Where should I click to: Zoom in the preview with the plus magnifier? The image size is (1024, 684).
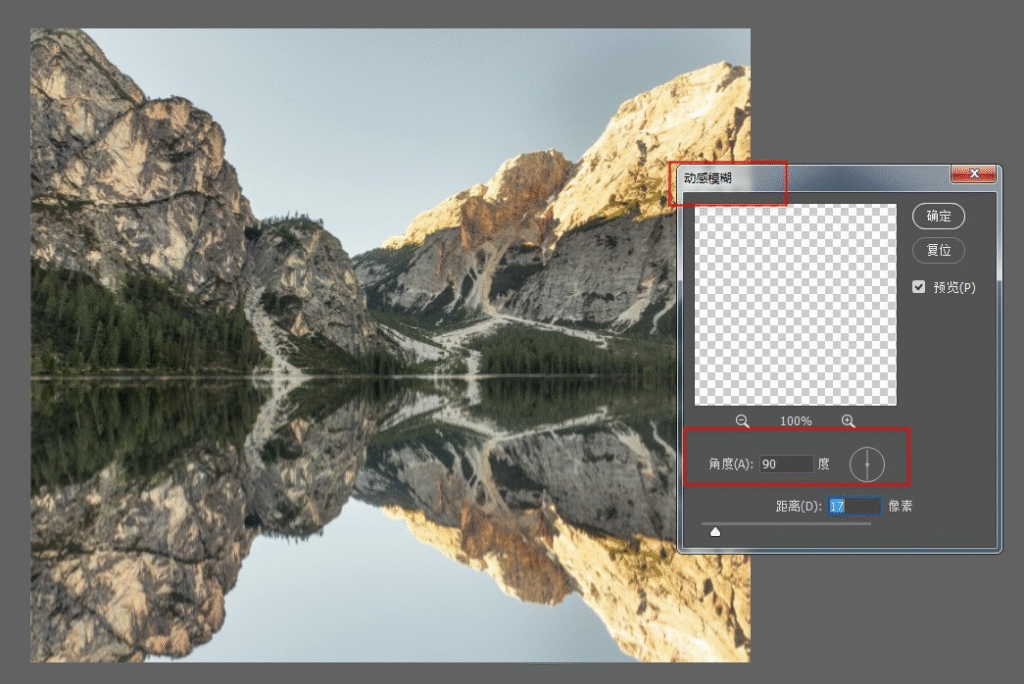(x=848, y=421)
